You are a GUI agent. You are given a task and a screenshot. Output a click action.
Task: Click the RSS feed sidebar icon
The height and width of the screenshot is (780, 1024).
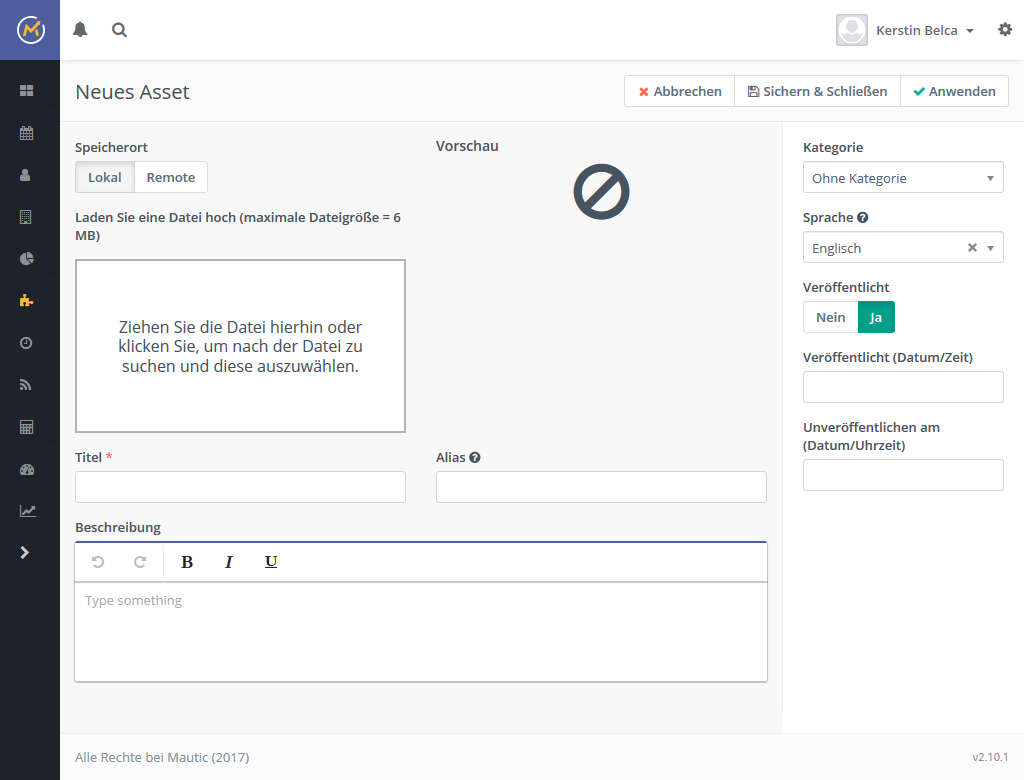(27, 384)
